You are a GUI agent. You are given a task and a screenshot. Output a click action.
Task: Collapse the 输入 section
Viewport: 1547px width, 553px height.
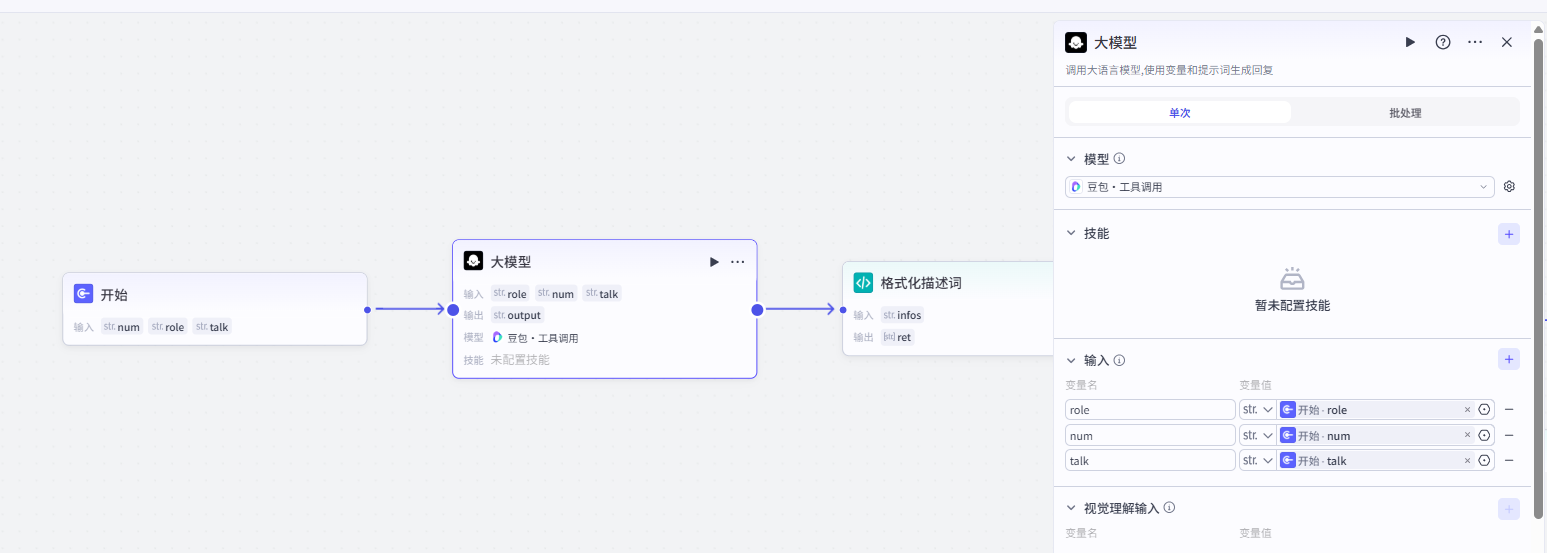coord(1071,360)
